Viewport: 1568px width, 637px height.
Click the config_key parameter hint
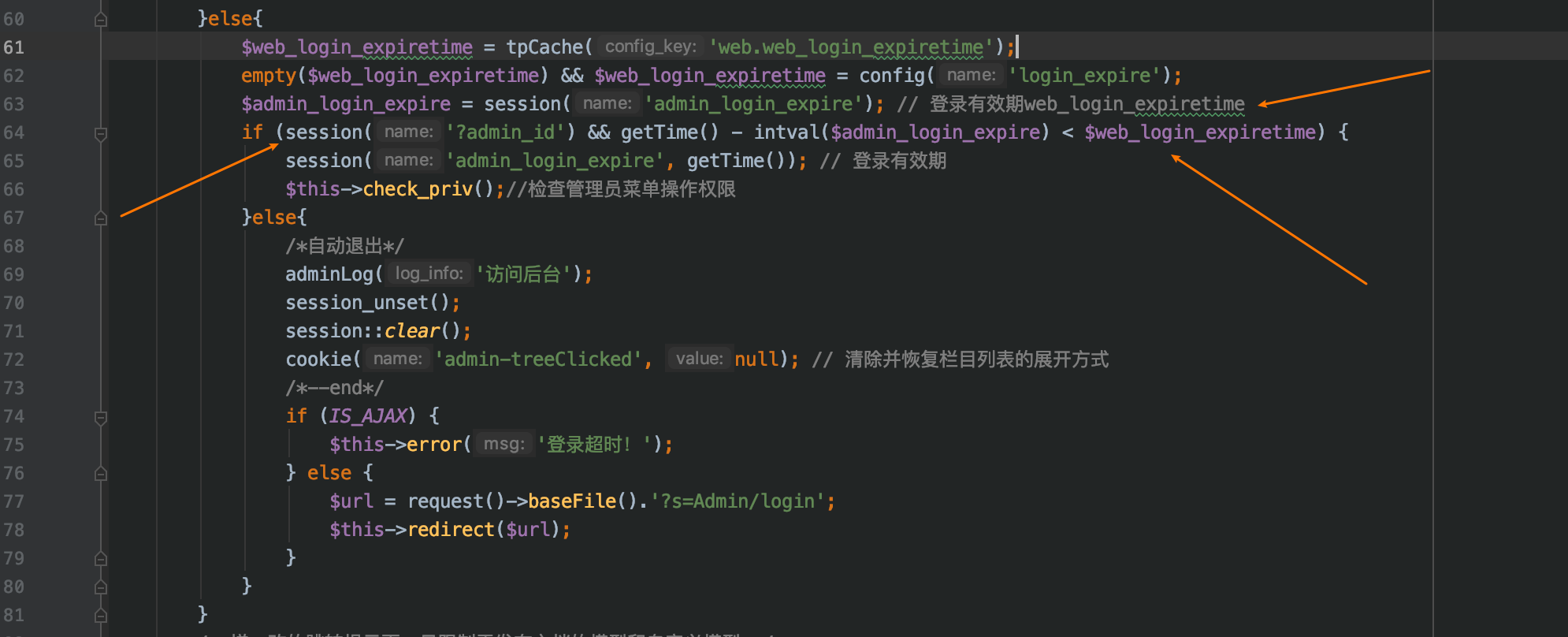click(650, 47)
